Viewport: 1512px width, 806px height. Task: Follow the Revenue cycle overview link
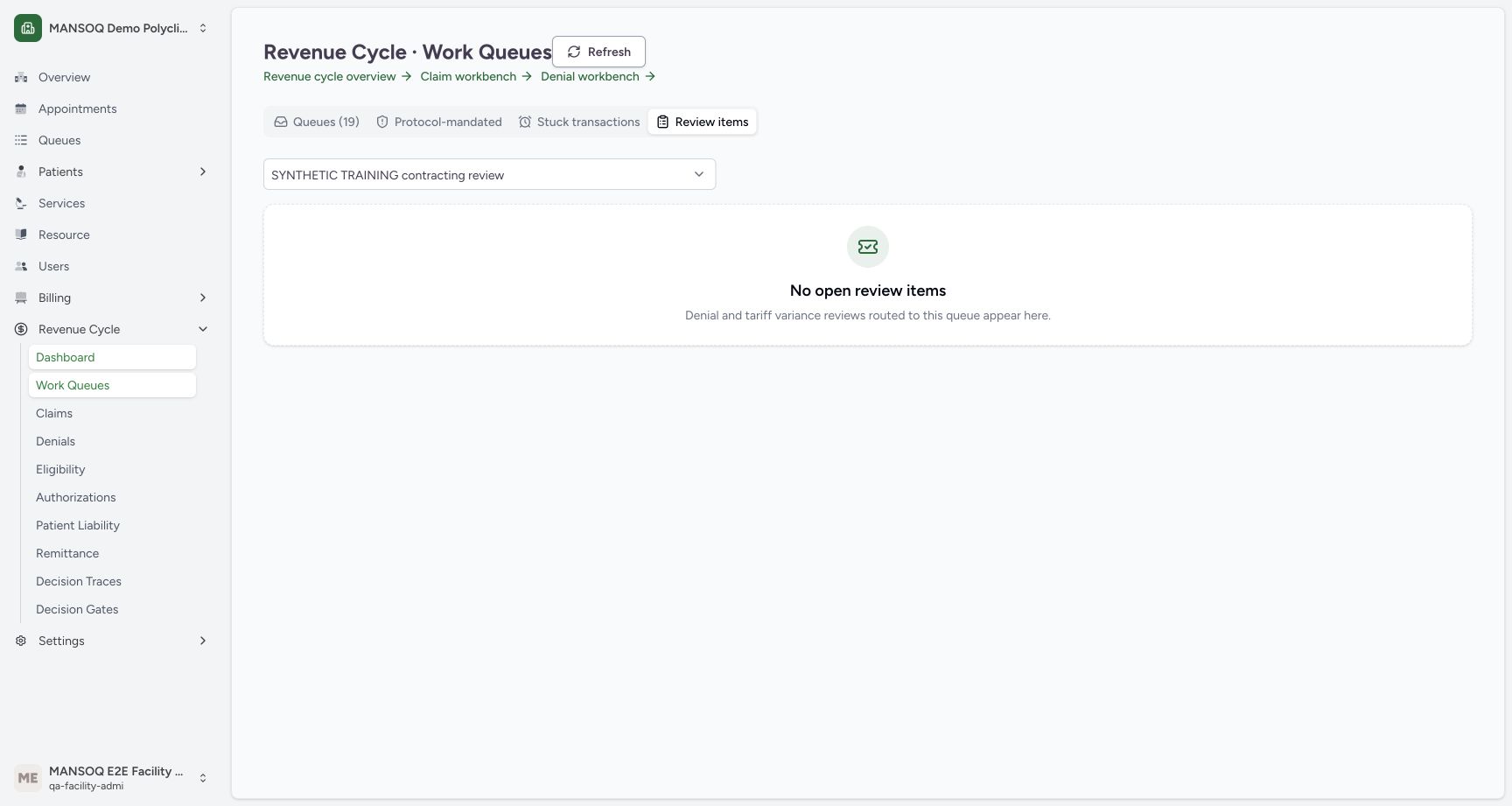pyautogui.click(x=338, y=76)
